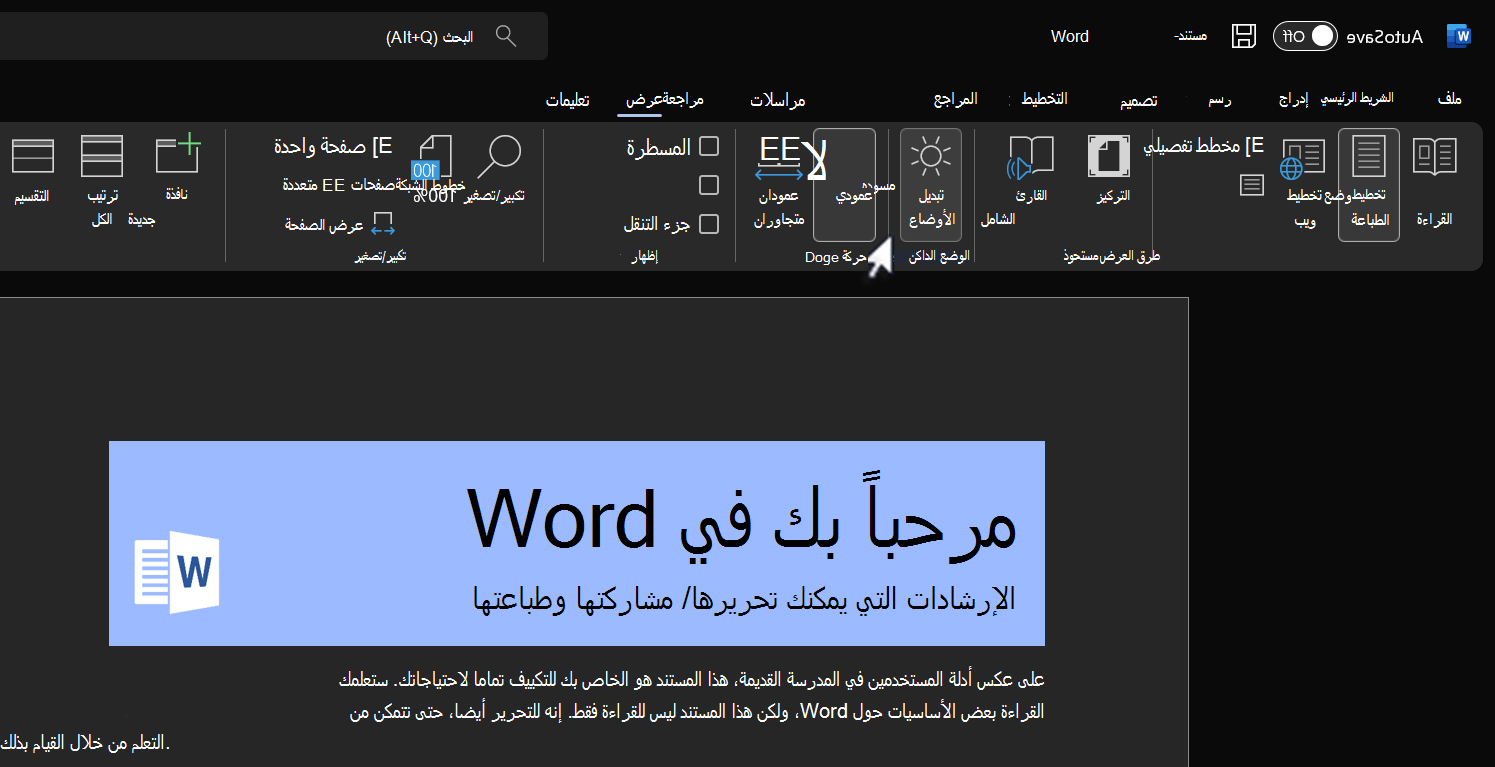
Task: Open the Help (تعليمات) tab
Action: (567, 100)
